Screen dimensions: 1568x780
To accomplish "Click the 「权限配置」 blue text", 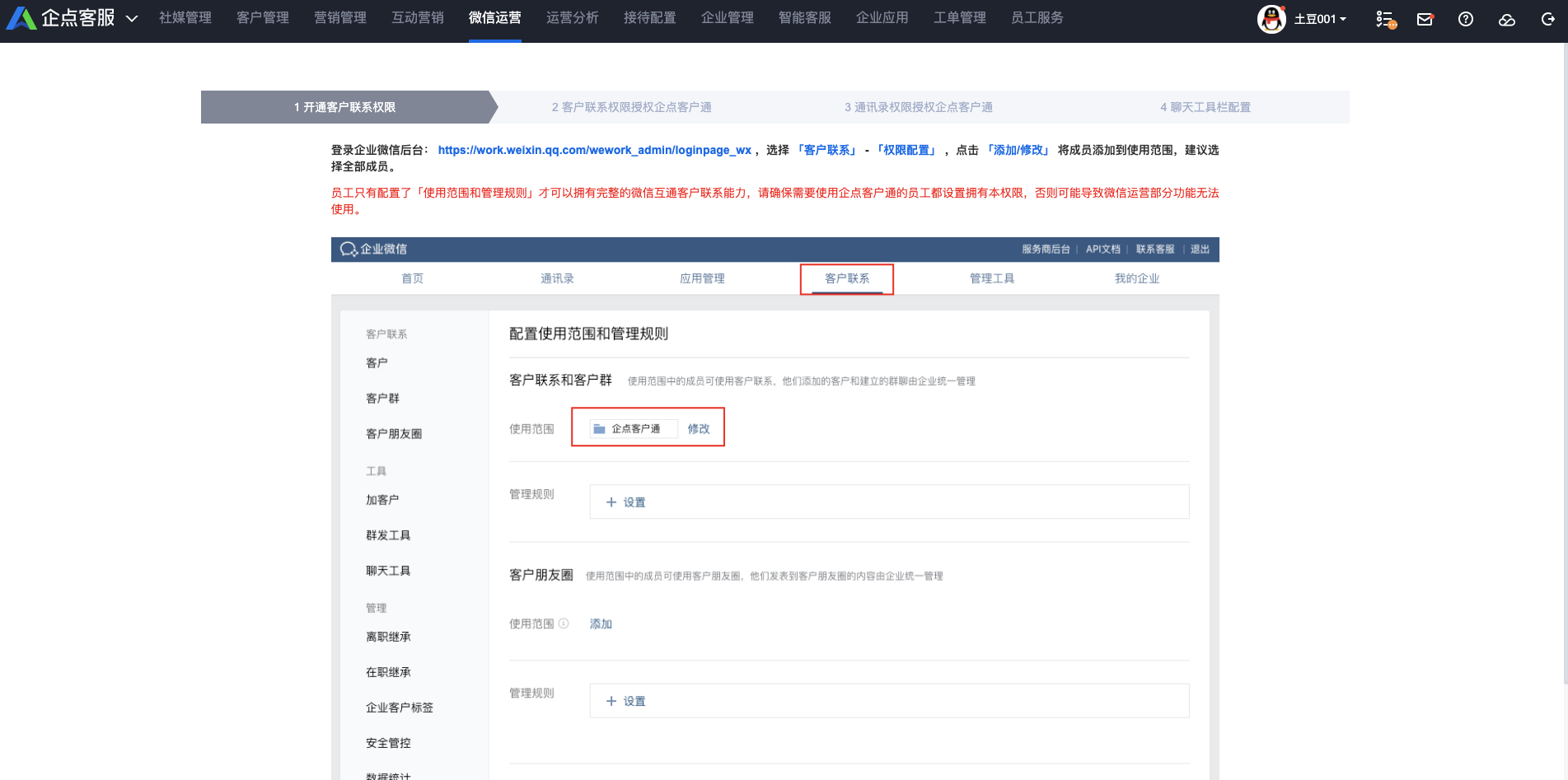I will [x=907, y=150].
